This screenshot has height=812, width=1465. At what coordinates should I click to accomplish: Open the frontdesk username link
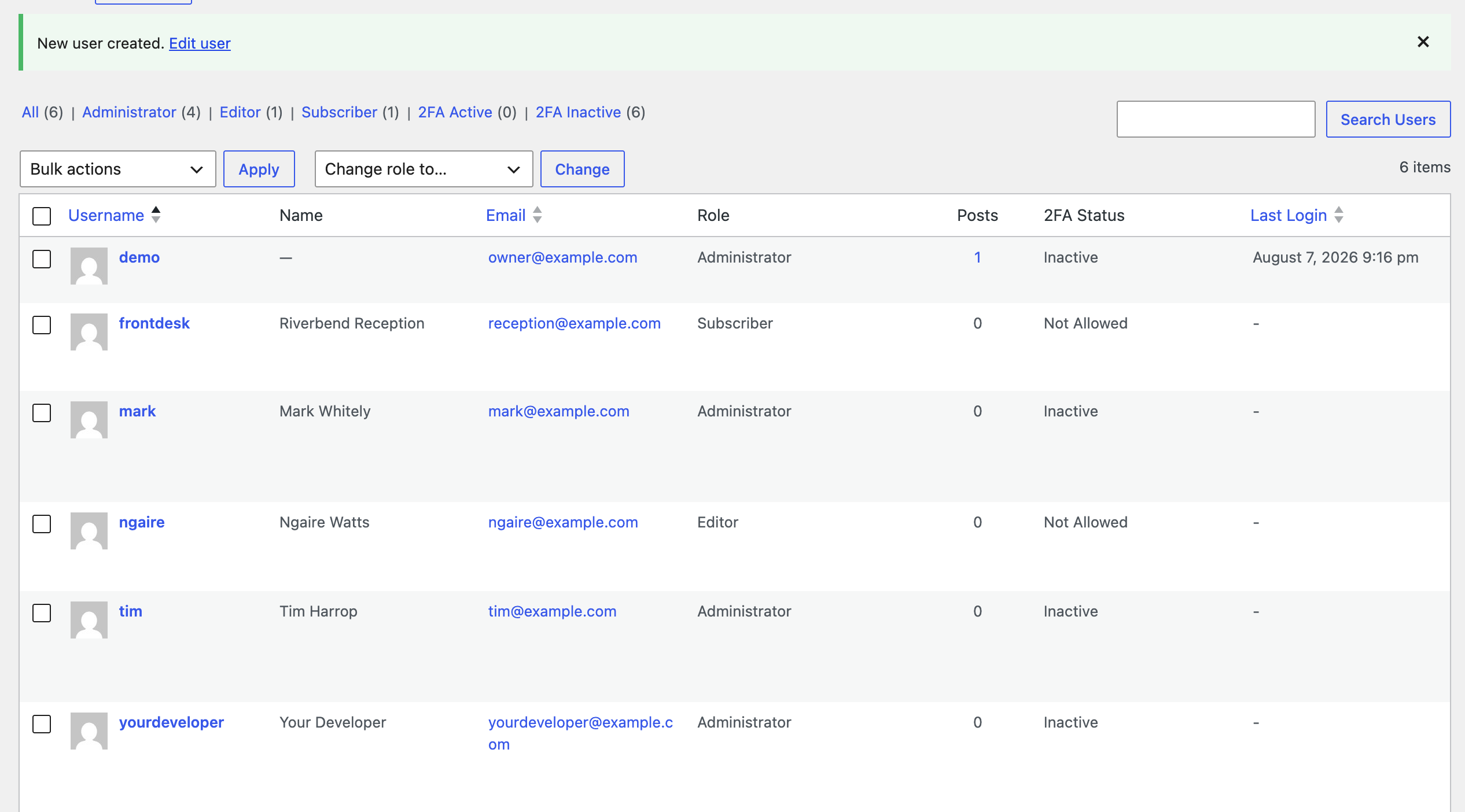(x=154, y=323)
